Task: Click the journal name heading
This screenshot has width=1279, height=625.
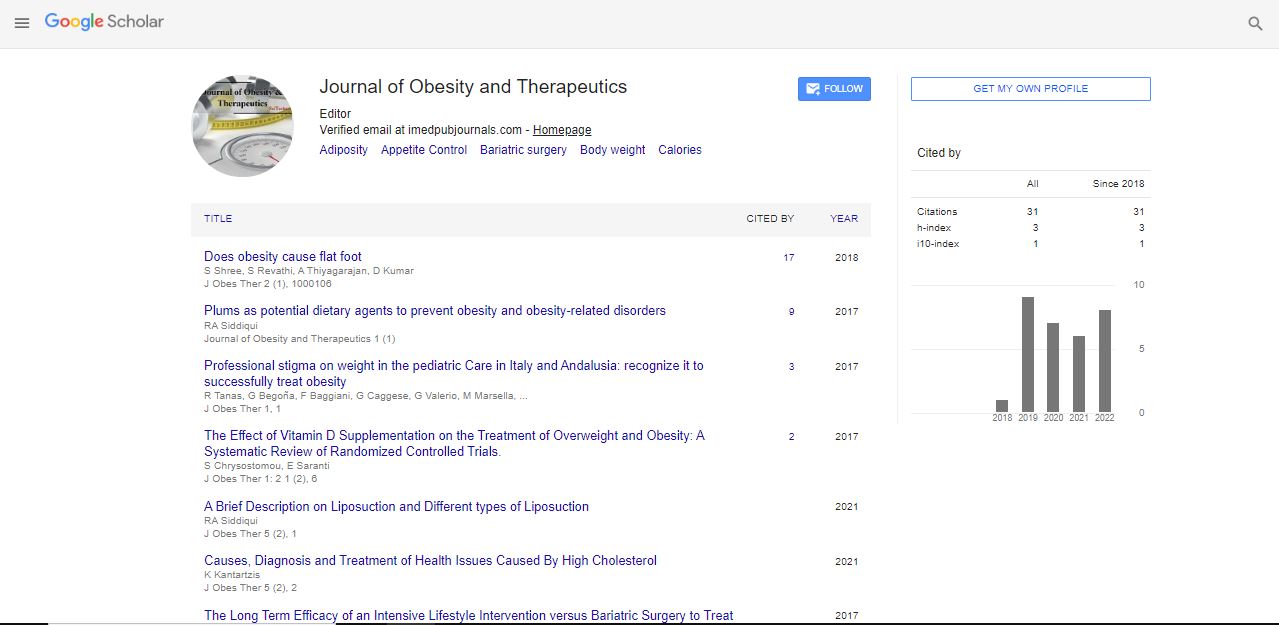Action: 473,87
